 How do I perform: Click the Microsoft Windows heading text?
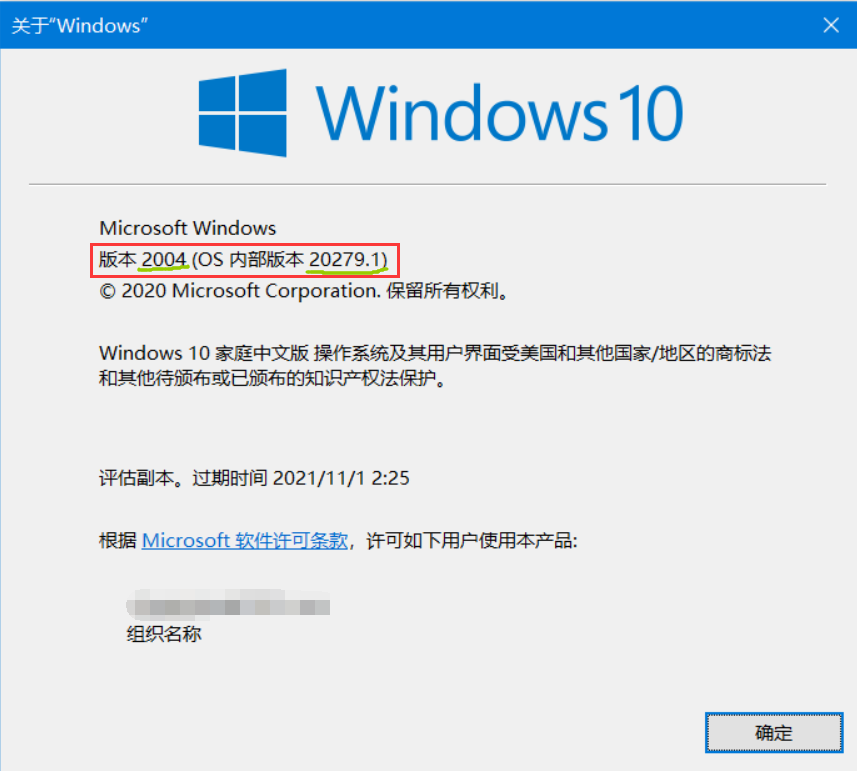pos(187,228)
